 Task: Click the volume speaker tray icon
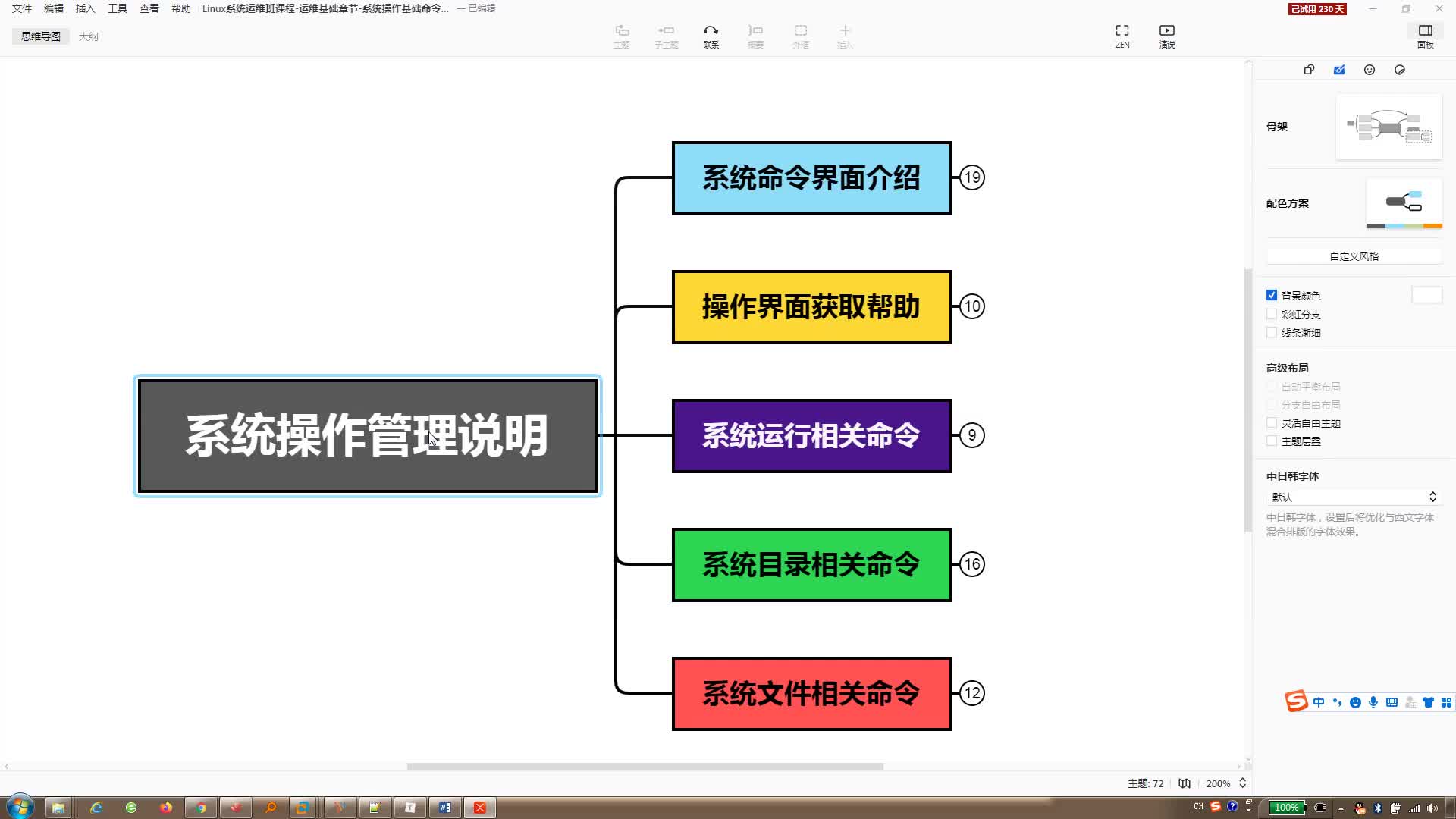pos(1432,808)
